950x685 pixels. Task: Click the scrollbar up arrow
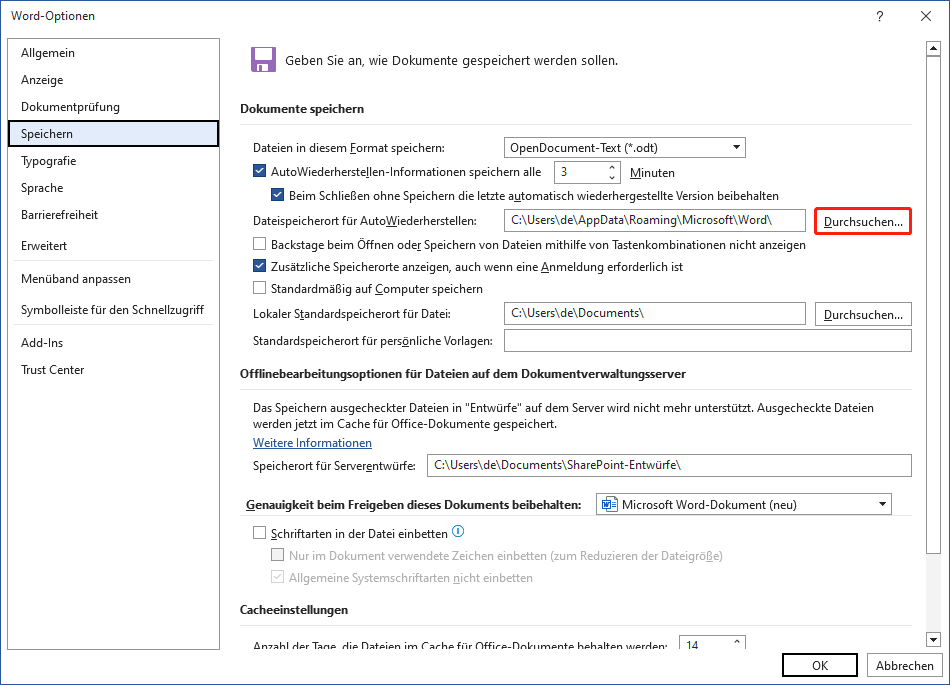(x=933, y=48)
